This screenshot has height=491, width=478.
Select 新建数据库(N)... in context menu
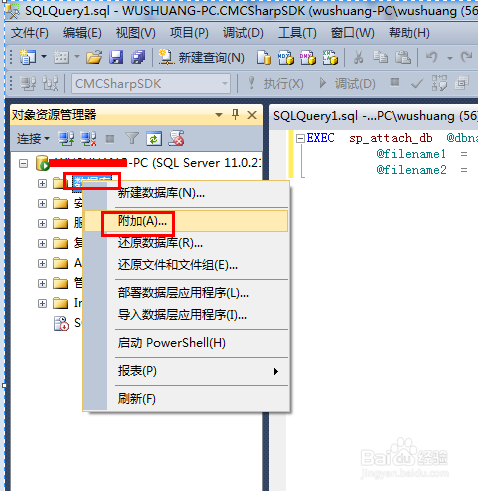pos(185,193)
